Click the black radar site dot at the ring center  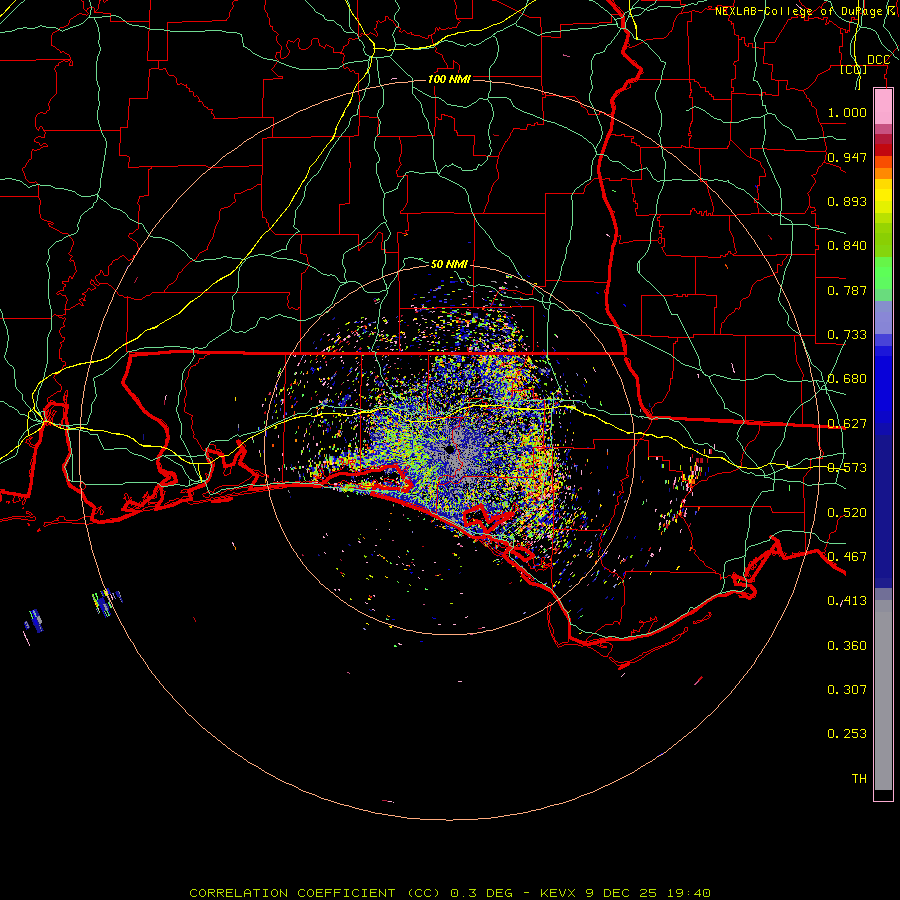tap(450, 449)
